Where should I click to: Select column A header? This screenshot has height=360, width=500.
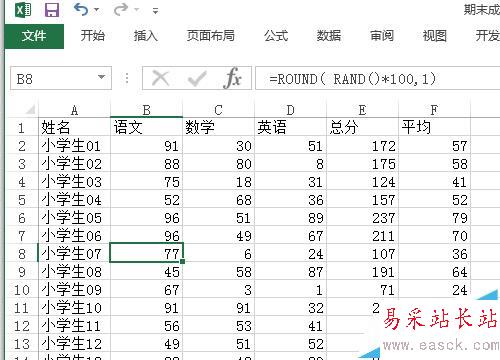click(74, 110)
